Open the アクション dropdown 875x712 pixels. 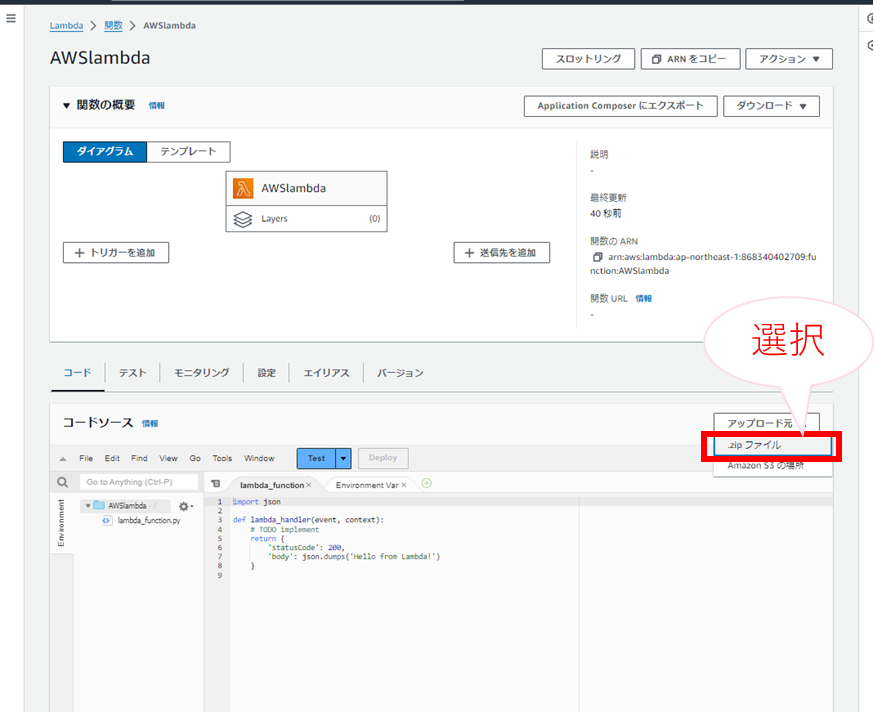click(789, 59)
